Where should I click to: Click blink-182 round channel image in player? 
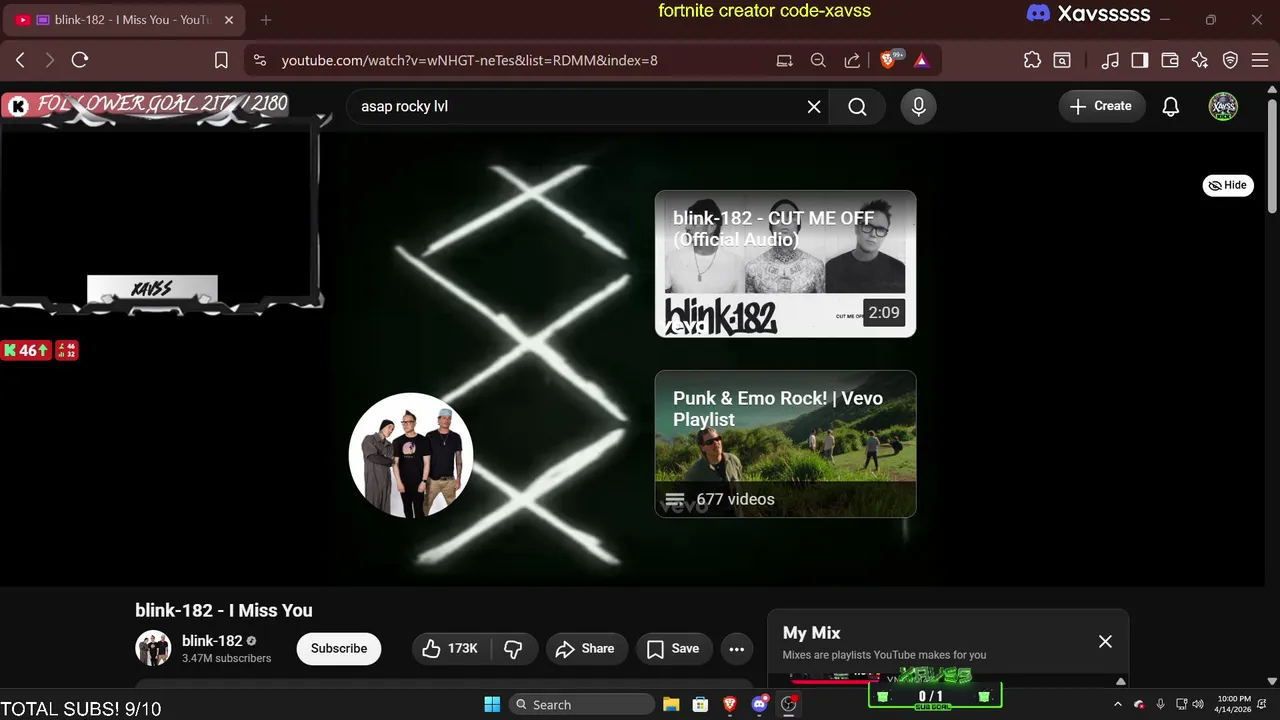click(410, 455)
